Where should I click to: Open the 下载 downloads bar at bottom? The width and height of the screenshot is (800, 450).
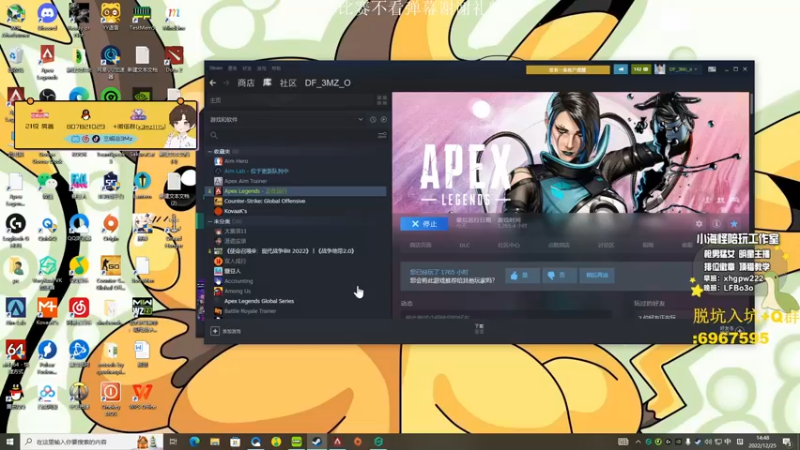tap(479, 329)
